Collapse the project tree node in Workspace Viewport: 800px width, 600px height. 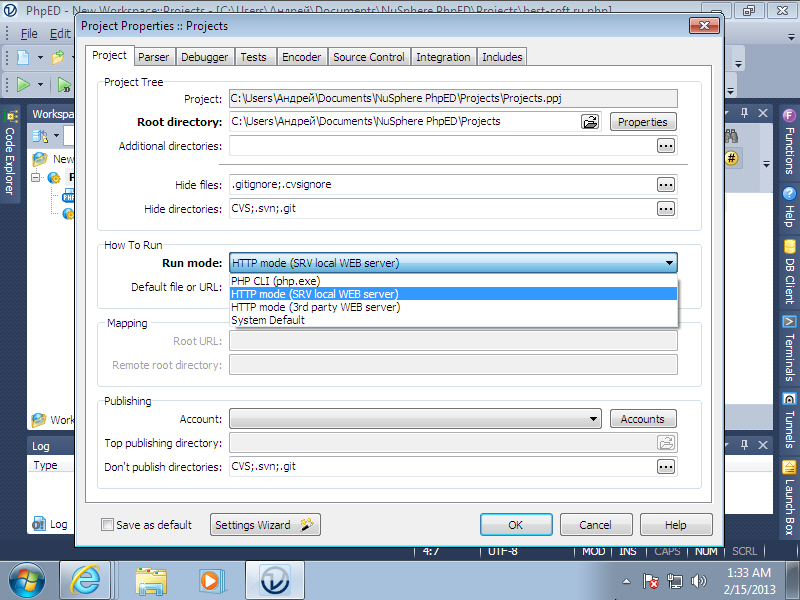(36, 178)
